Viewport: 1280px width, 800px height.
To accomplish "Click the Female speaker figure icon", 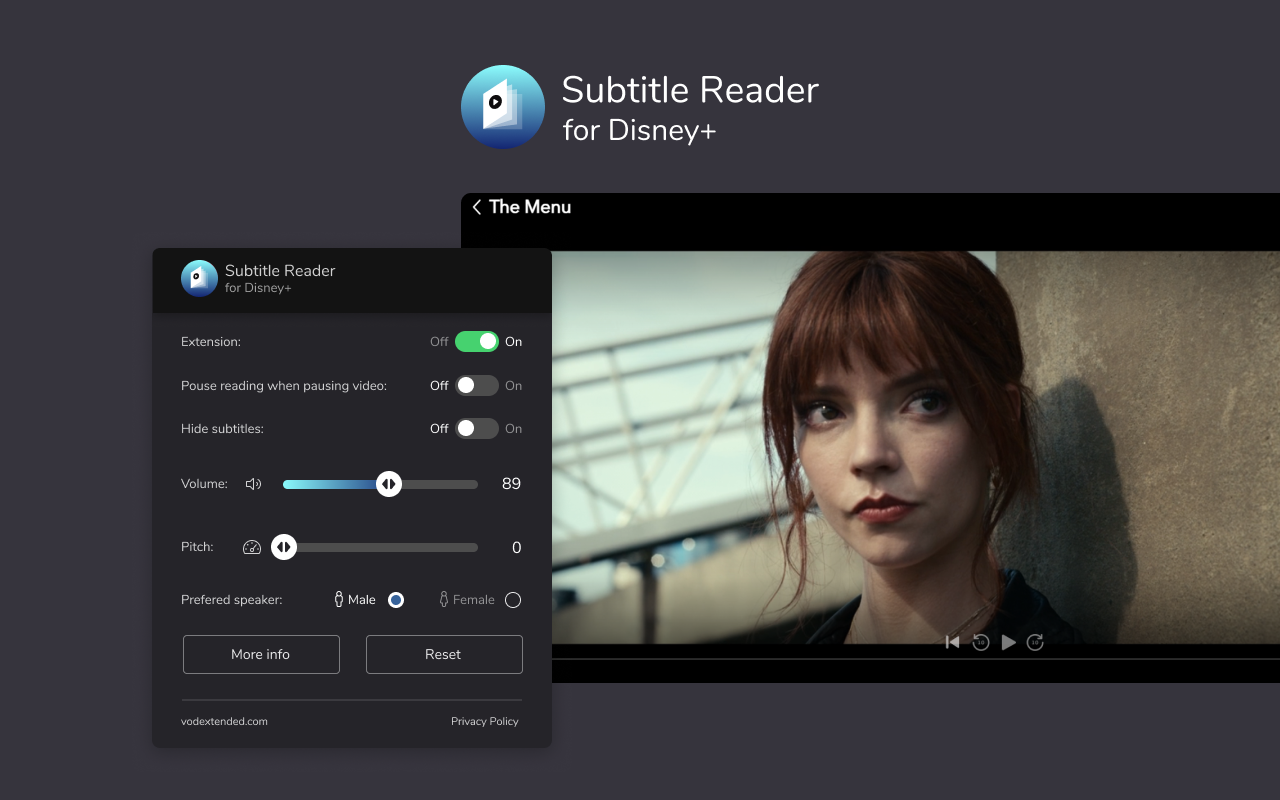I will (444, 600).
